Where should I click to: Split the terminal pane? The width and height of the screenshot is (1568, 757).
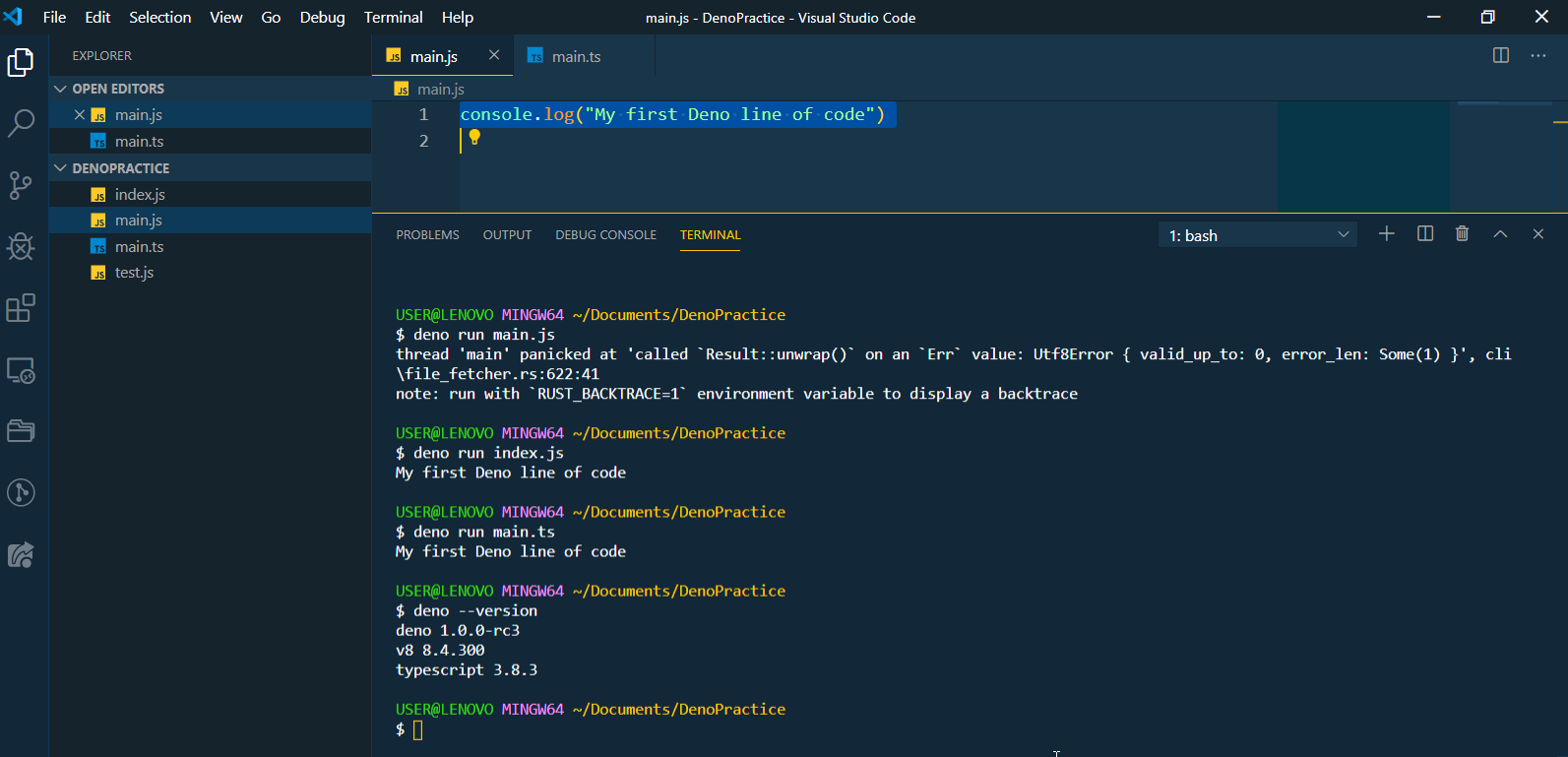click(x=1425, y=233)
